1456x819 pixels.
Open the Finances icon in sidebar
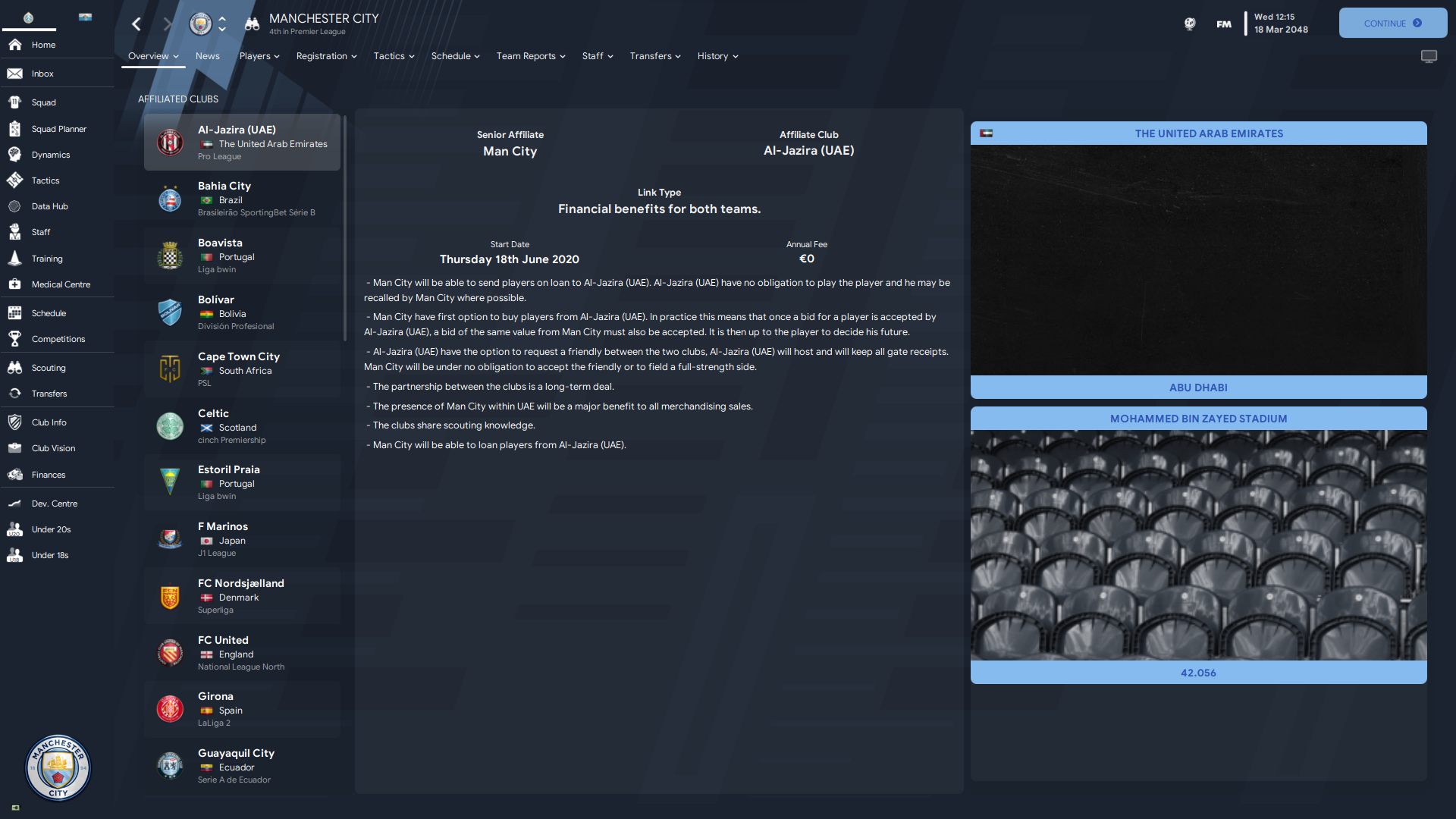pyautogui.click(x=14, y=475)
